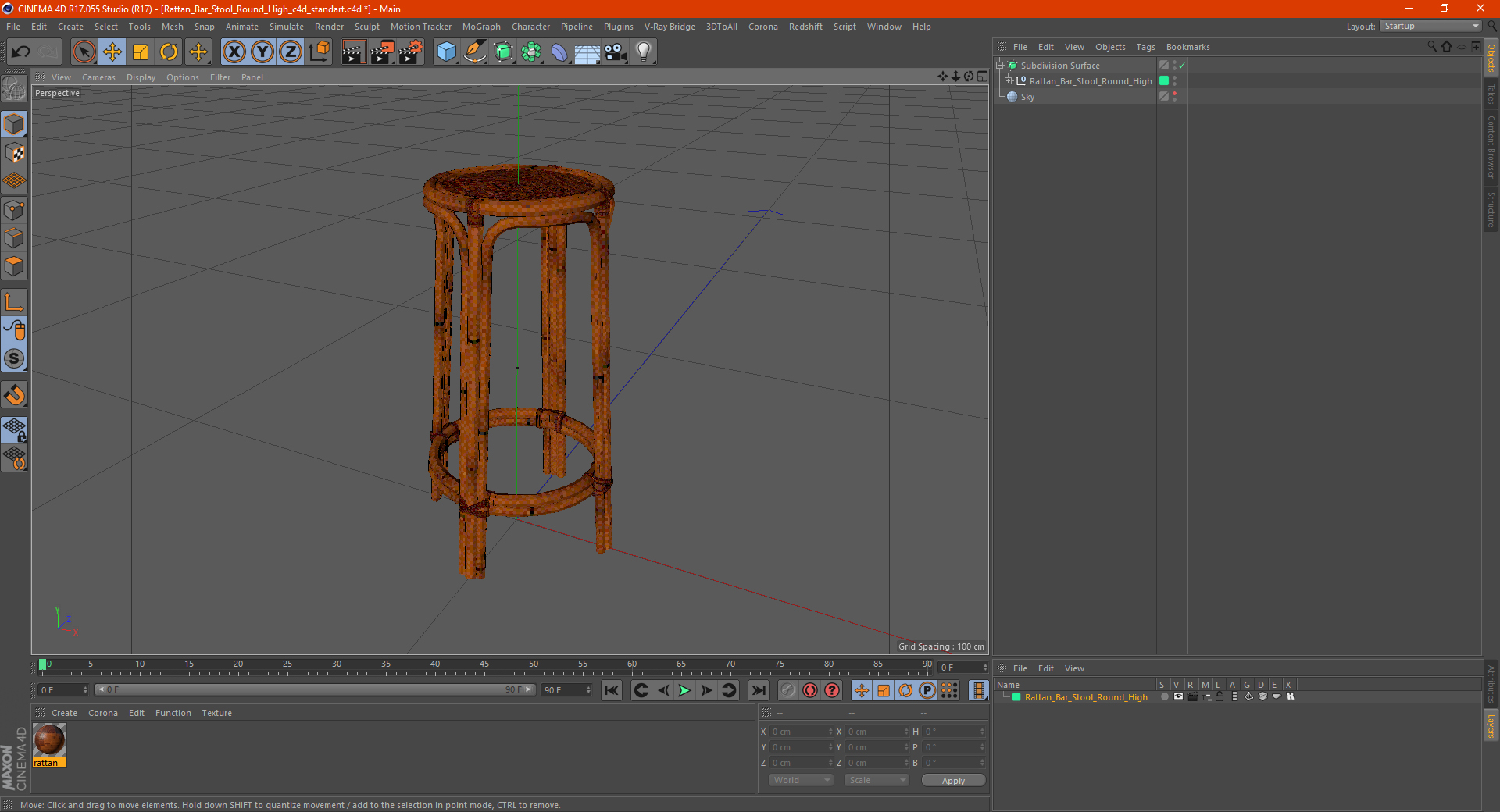This screenshot has height=812, width=1500.
Task: Toggle Z axis lock
Action: coord(291,52)
